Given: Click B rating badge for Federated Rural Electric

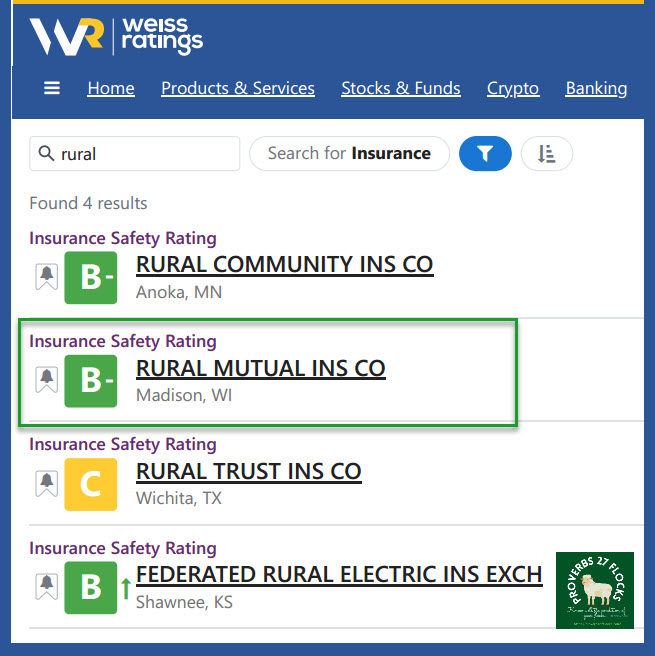Looking at the screenshot, I should 90,587.
